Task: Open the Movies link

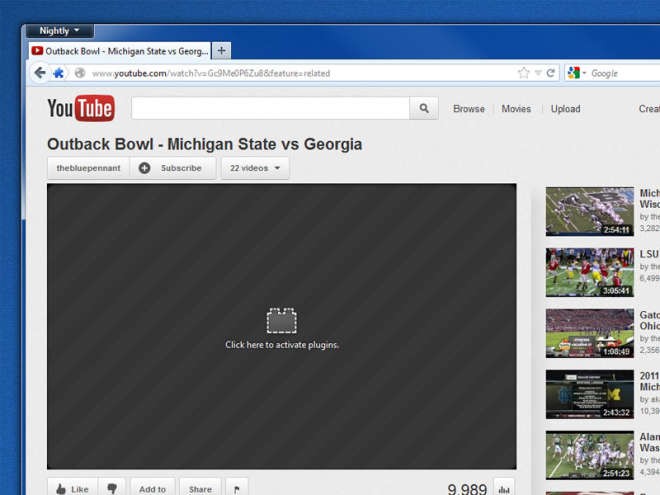Action: [x=516, y=109]
